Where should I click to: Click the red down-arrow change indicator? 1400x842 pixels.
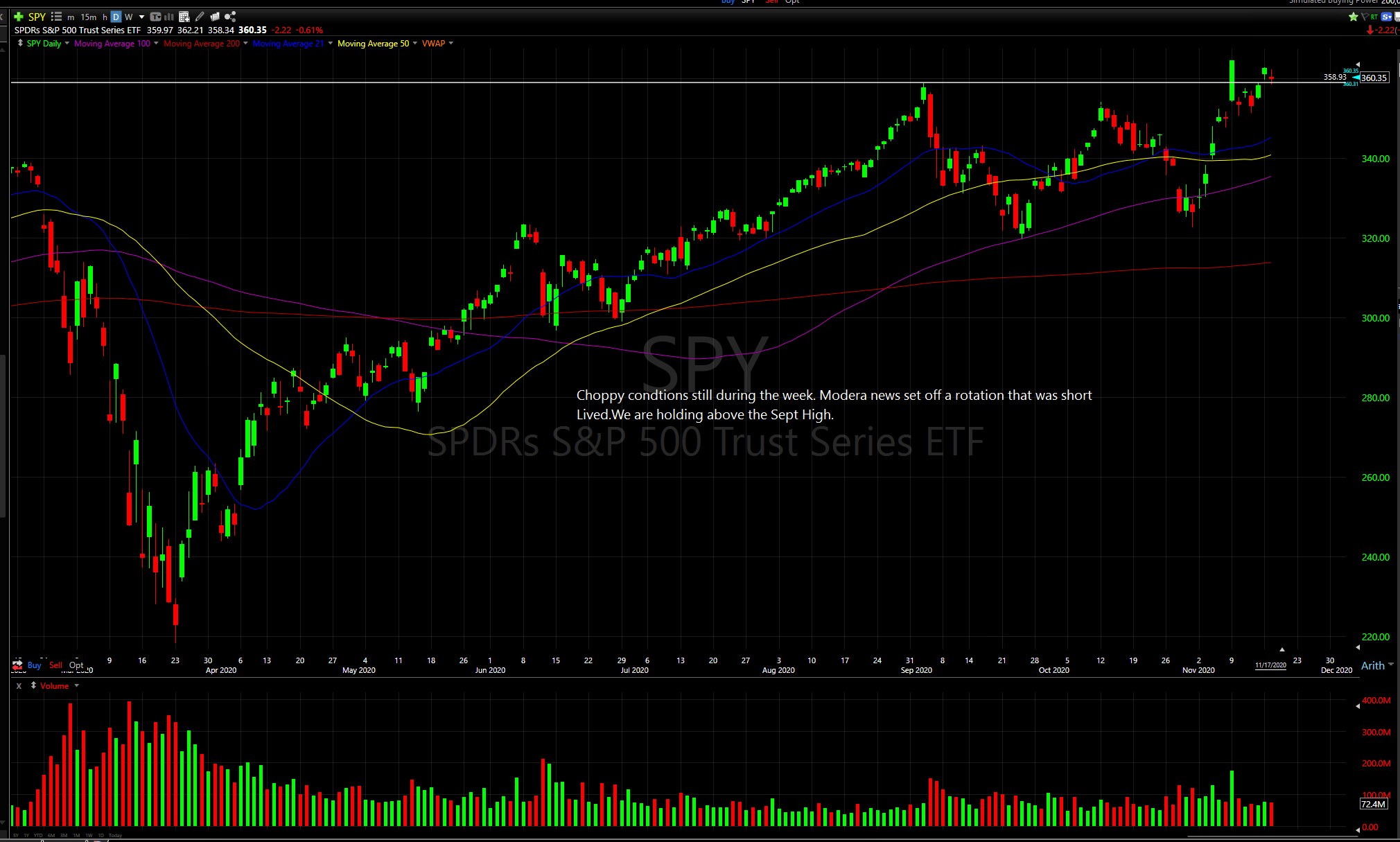(x=1370, y=30)
